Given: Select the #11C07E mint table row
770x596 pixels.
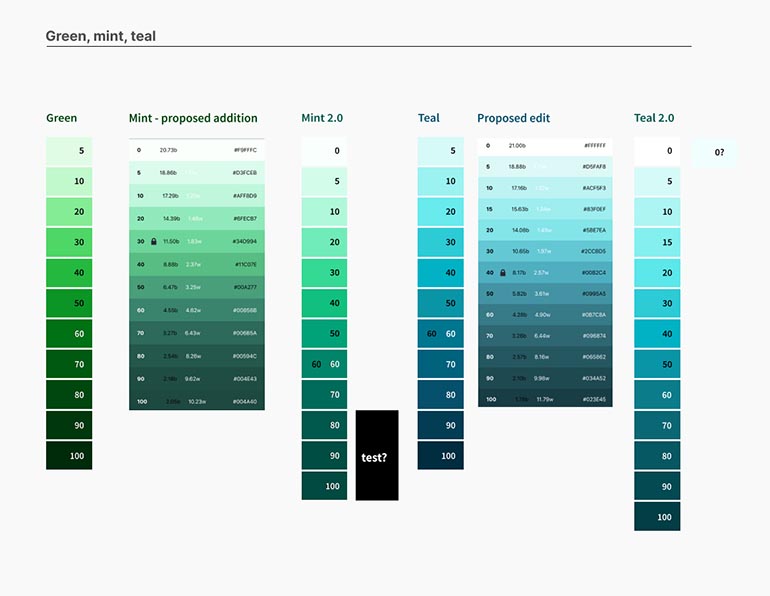Looking at the screenshot, I should tap(197, 265).
